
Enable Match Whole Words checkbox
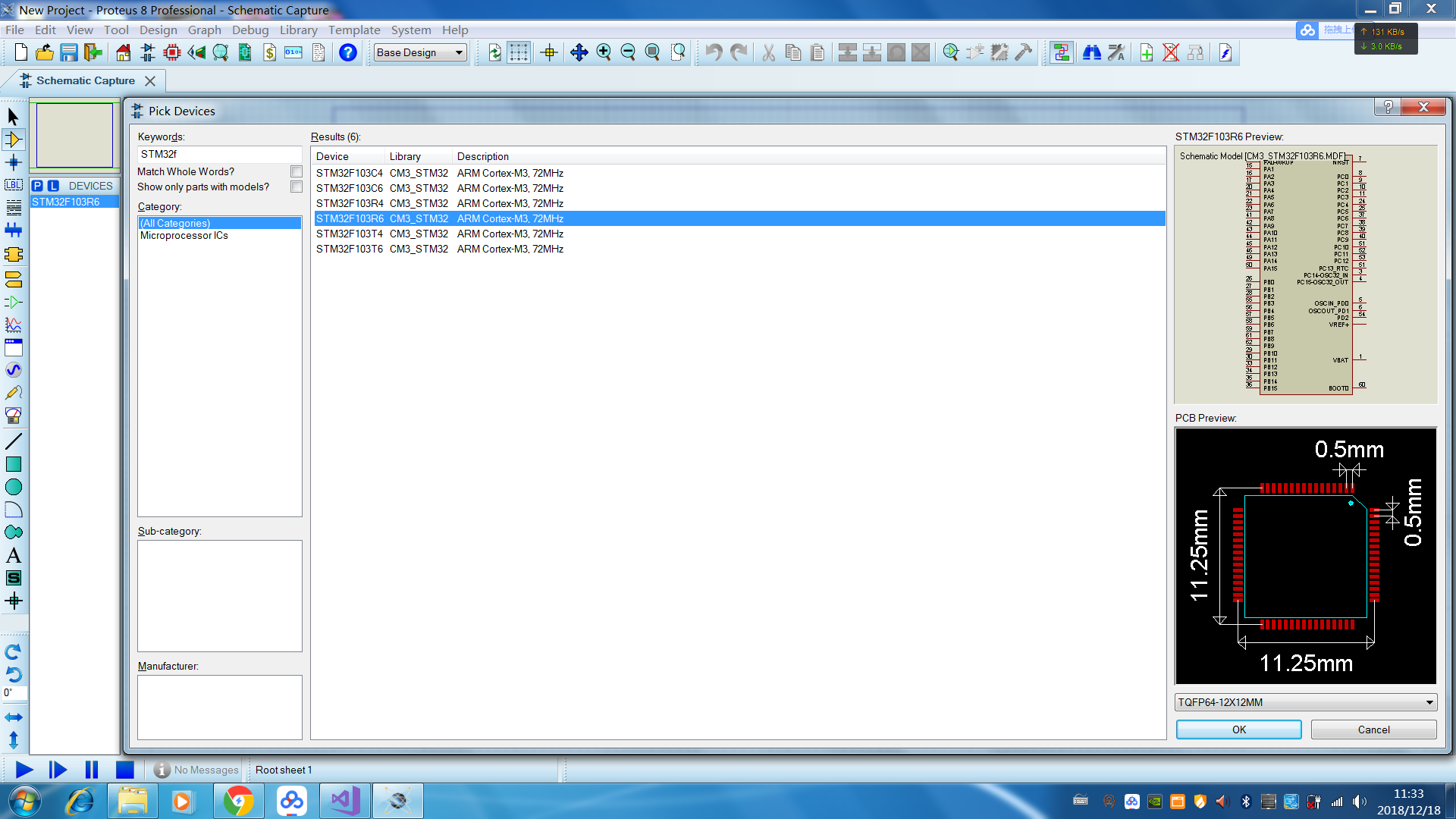click(297, 172)
